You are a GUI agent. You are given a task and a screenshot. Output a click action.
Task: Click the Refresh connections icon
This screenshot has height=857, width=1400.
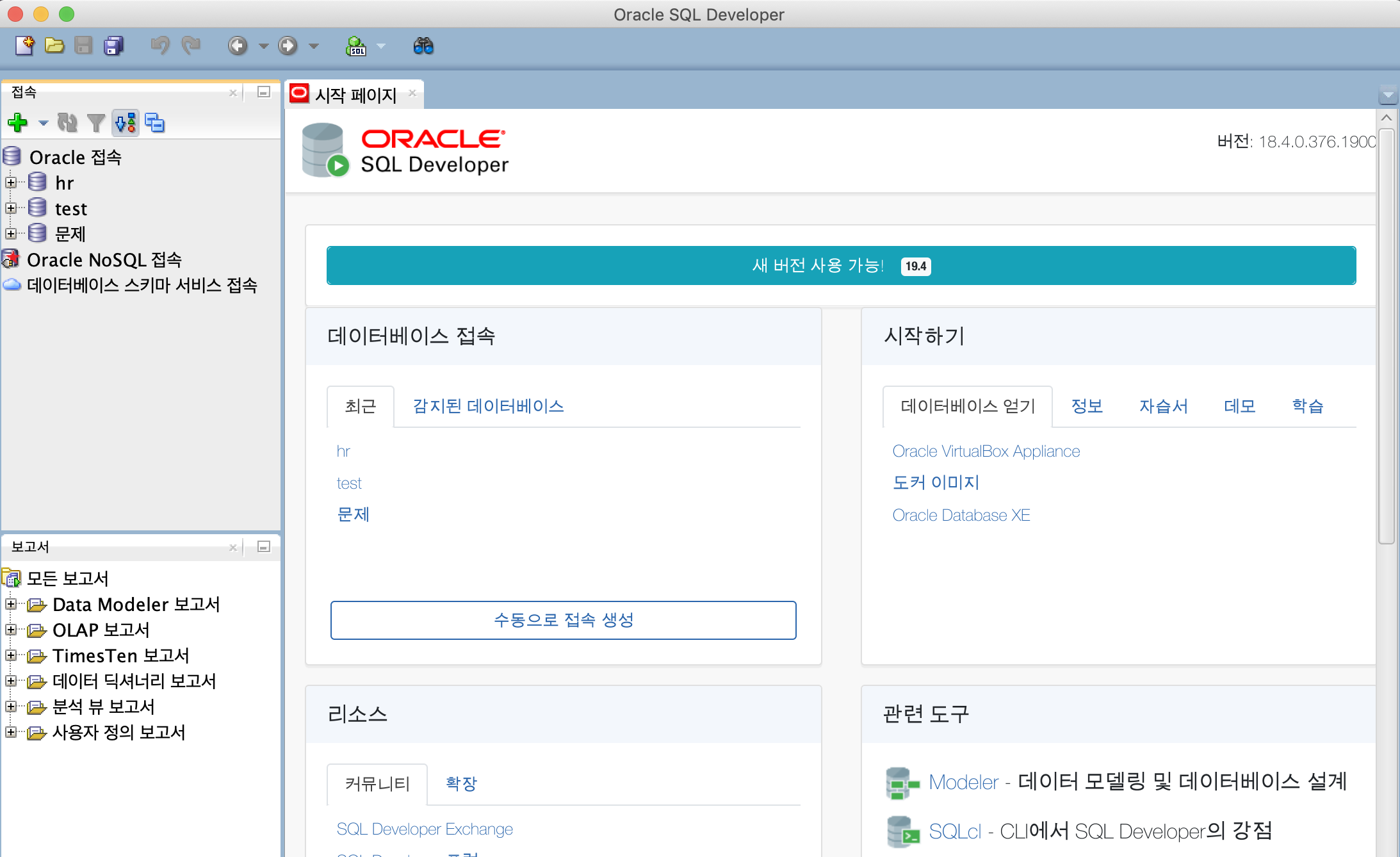point(67,122)
